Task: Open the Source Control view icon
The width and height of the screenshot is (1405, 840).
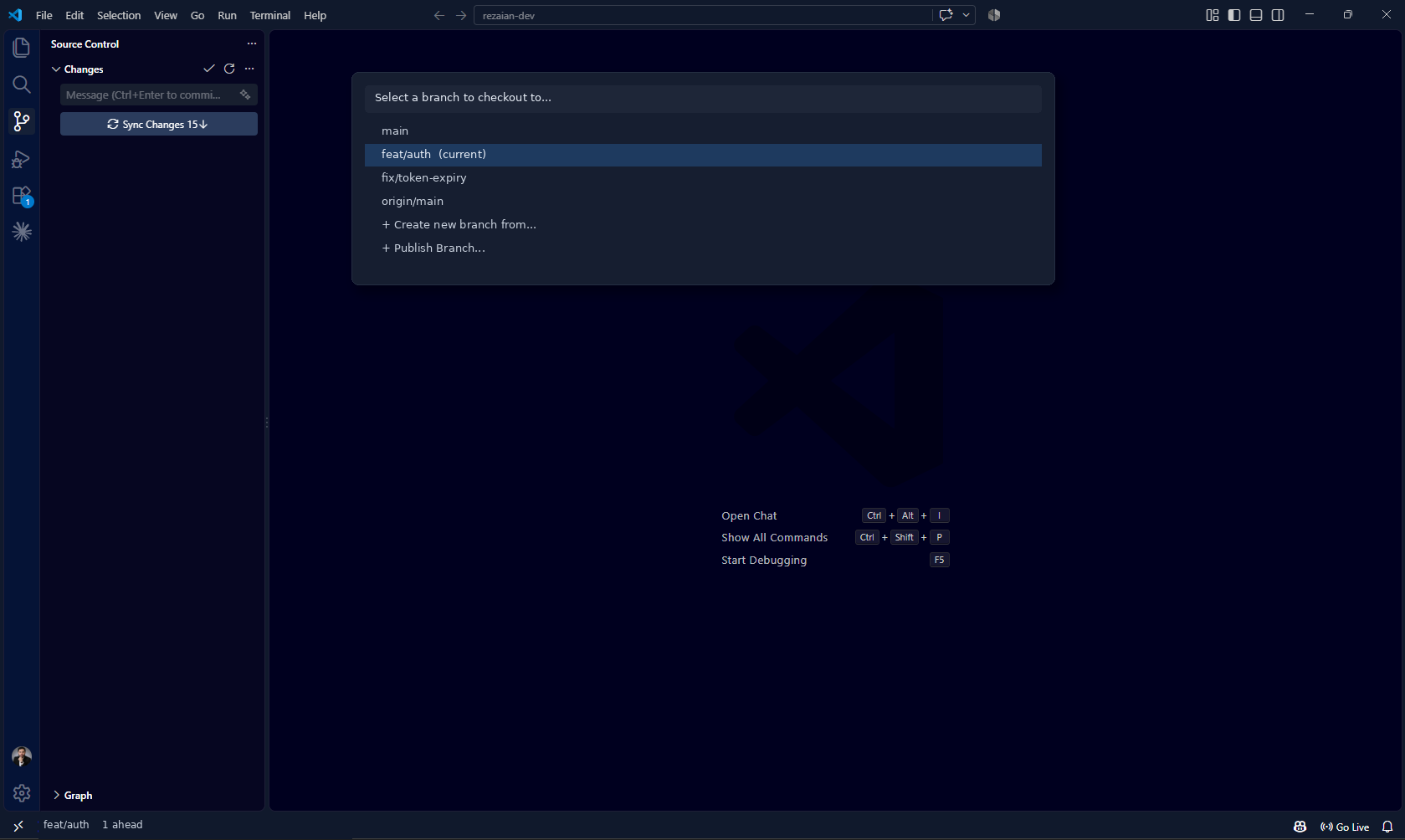Action: (22, 121)
